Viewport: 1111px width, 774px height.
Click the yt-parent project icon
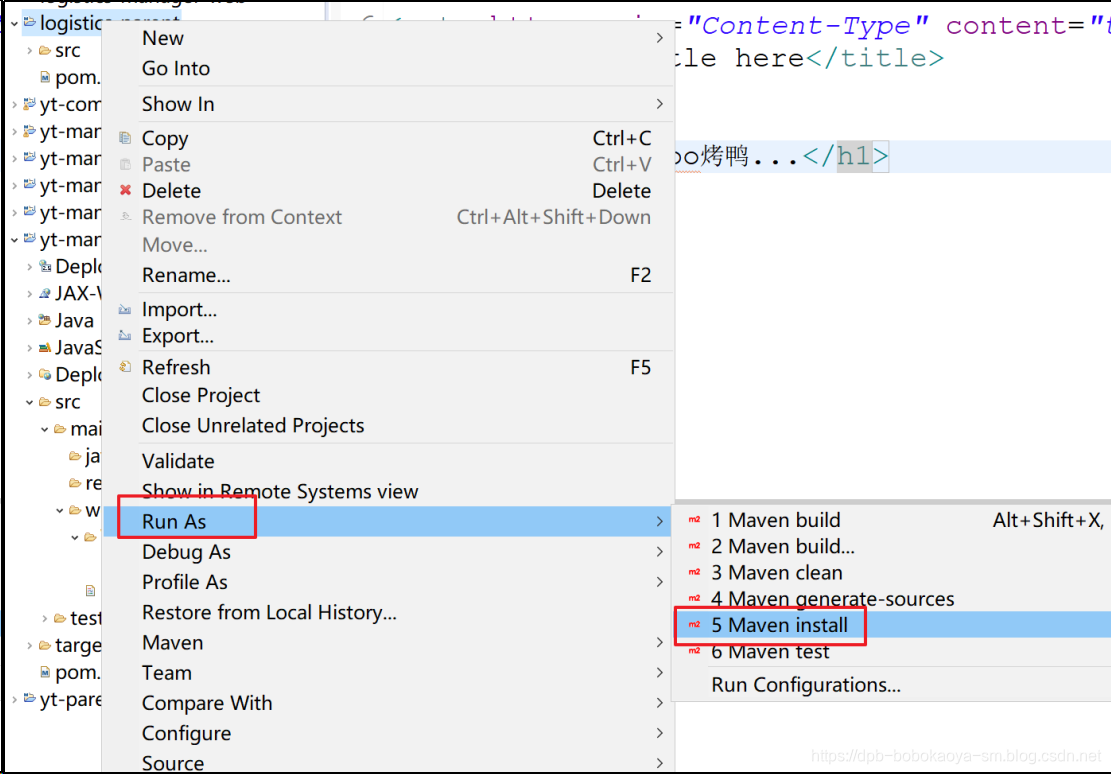click(x=29, y=699)
